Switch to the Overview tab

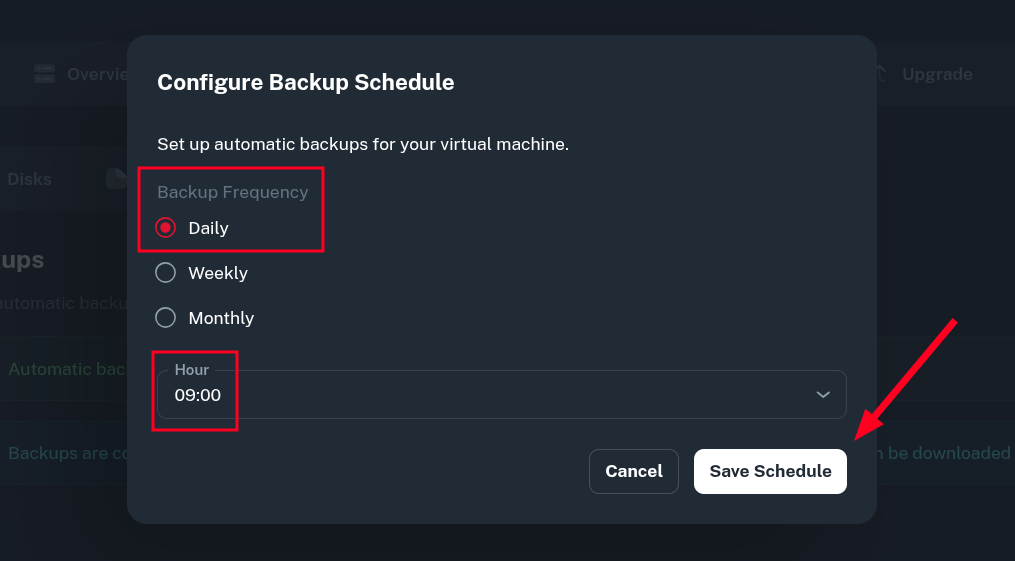click(x=97, y=74)
